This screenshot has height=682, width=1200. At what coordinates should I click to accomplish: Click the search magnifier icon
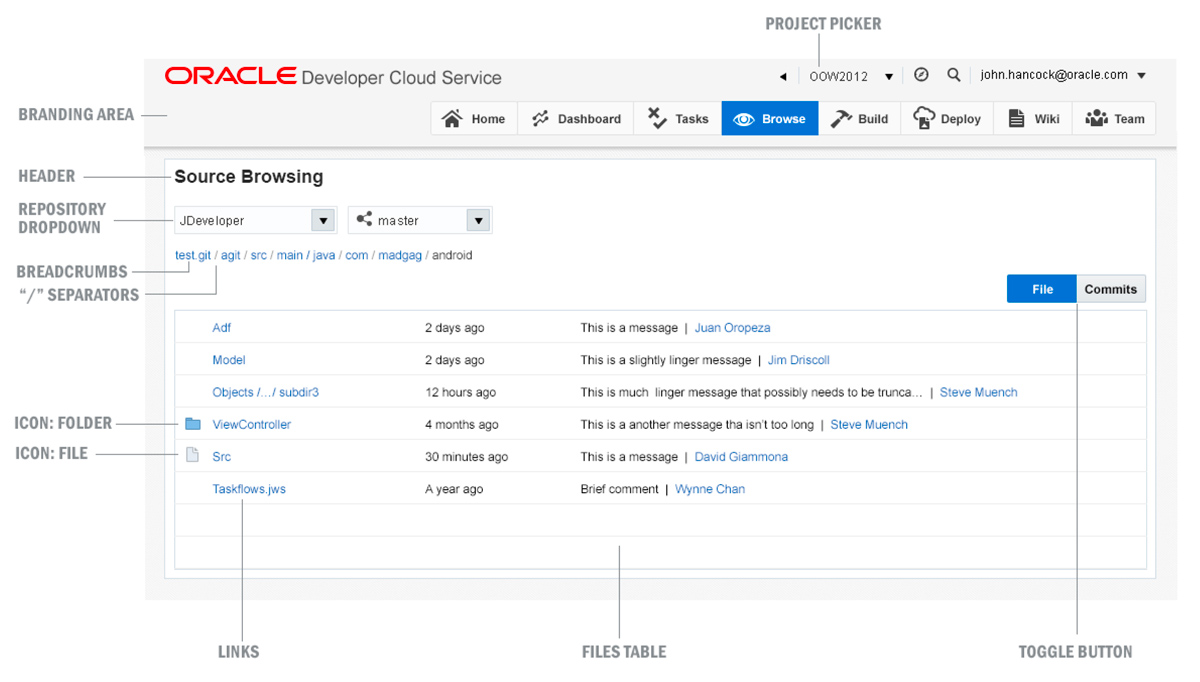tap(954, 75)
